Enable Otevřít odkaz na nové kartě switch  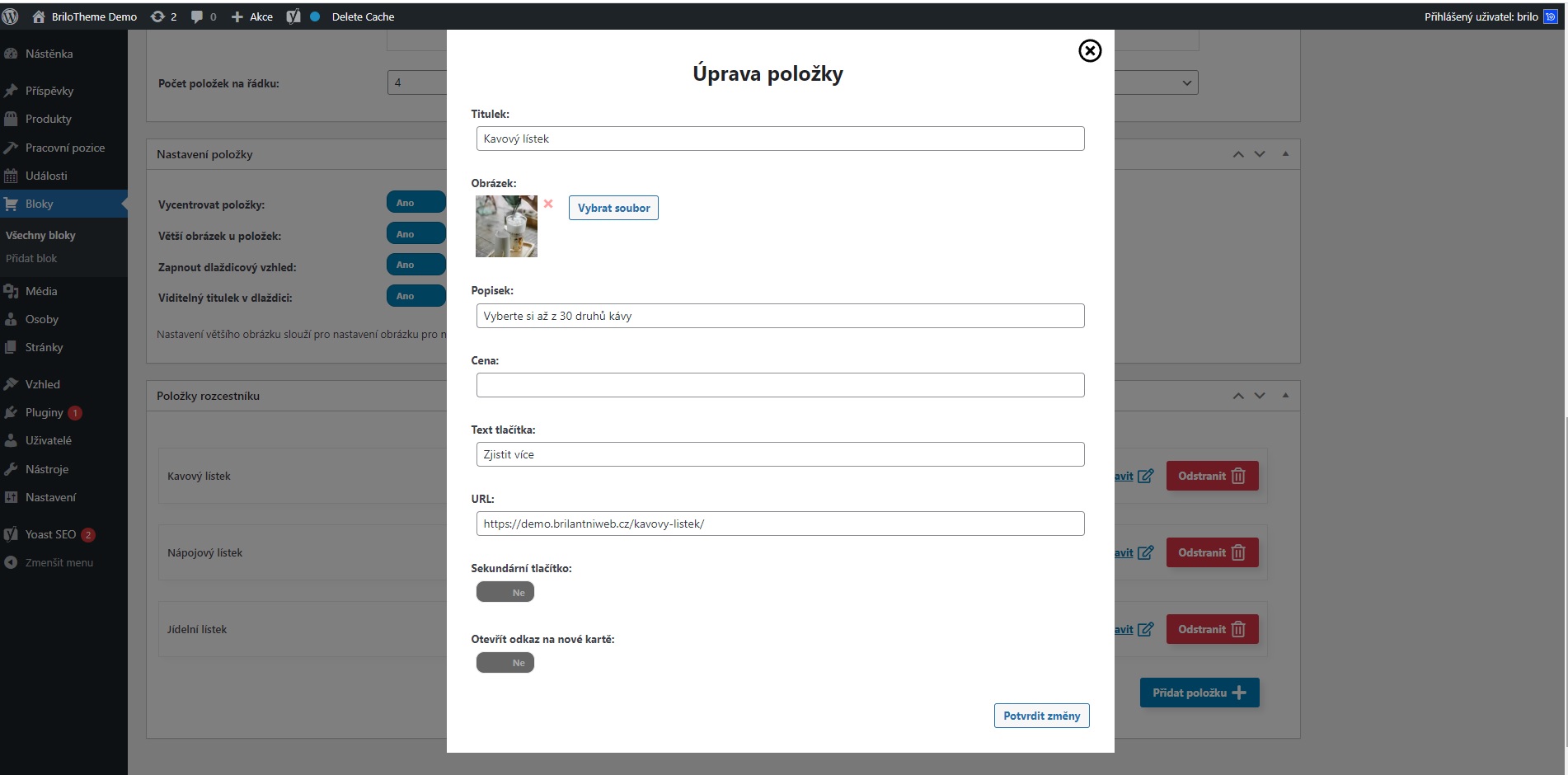point(505,663)
